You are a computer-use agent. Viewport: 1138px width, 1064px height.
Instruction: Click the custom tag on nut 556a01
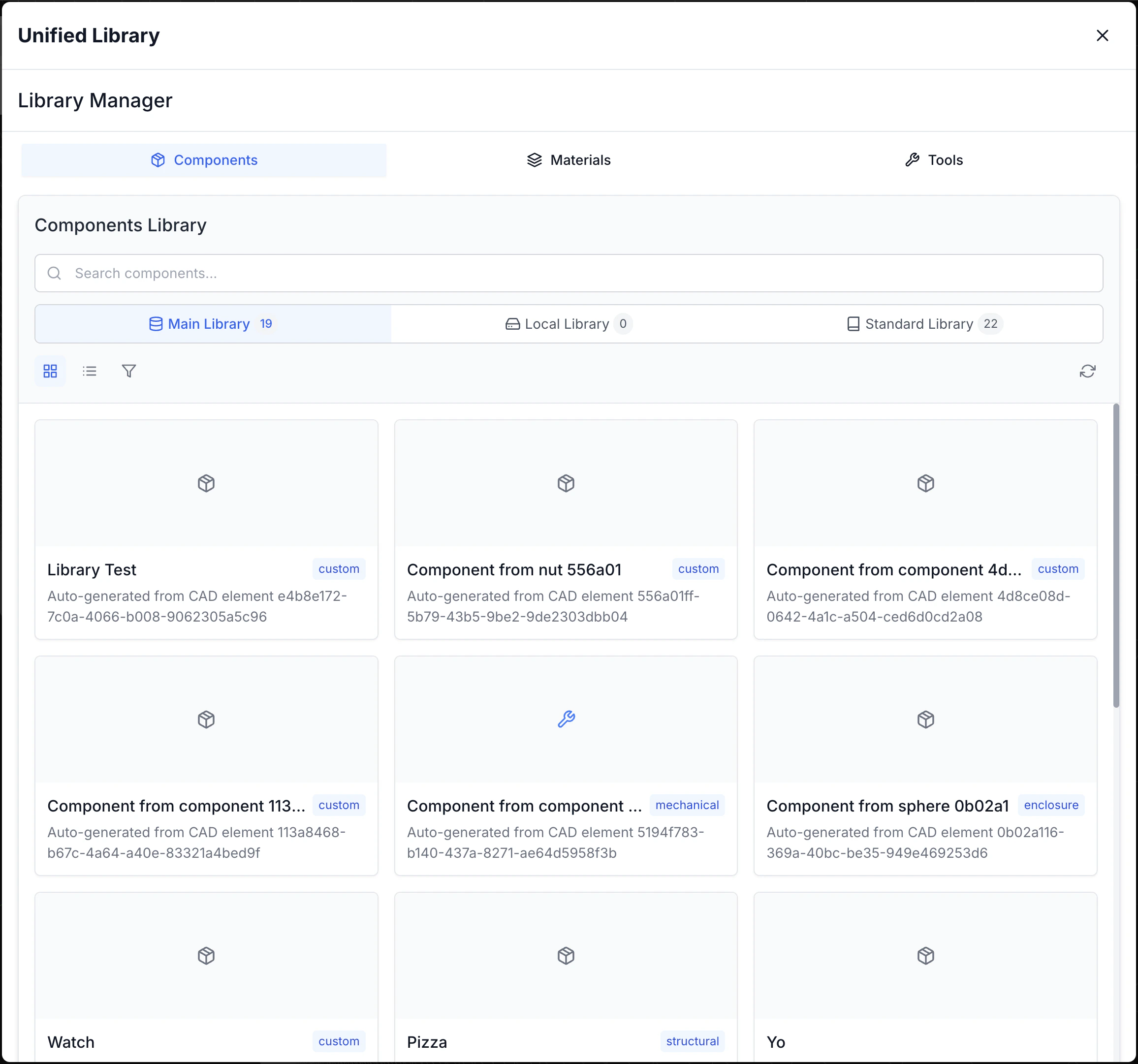coord(698,569)
